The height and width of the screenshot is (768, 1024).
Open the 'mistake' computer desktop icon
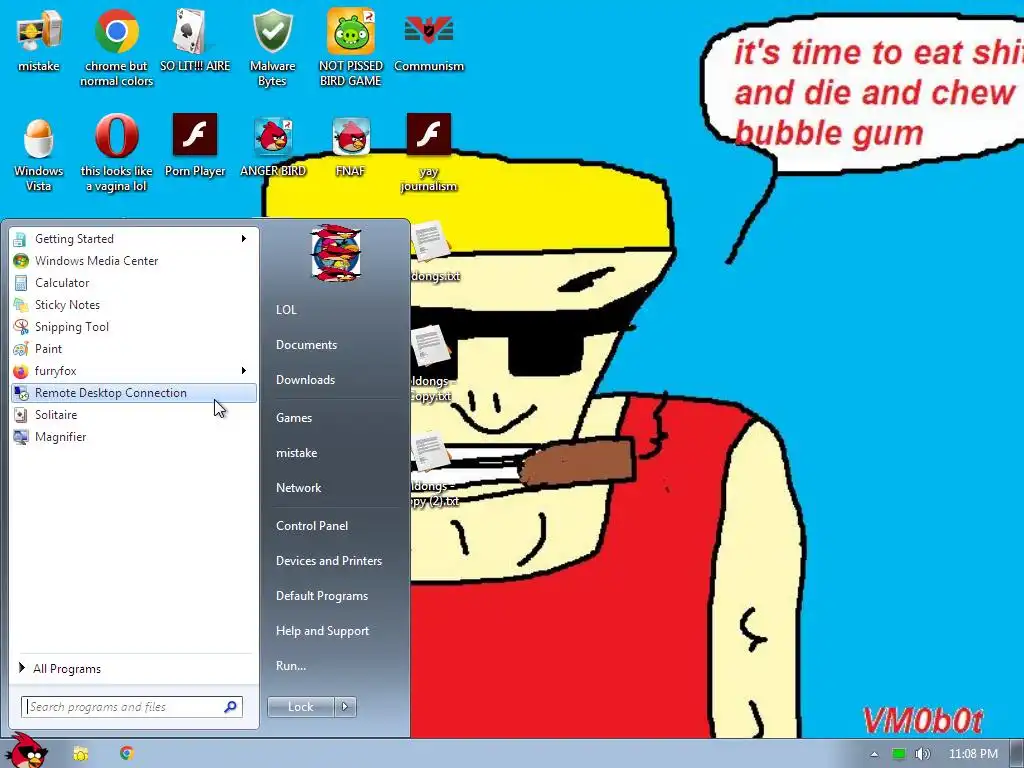tap(39, 39)
